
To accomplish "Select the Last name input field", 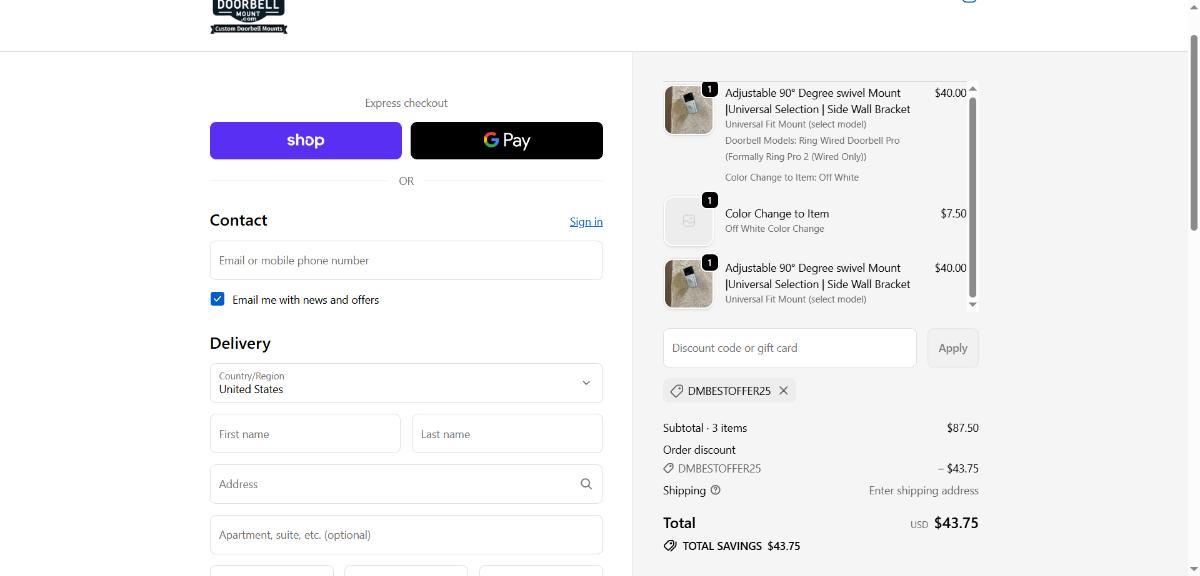I will pyautogui.click(x=507, y=434).
